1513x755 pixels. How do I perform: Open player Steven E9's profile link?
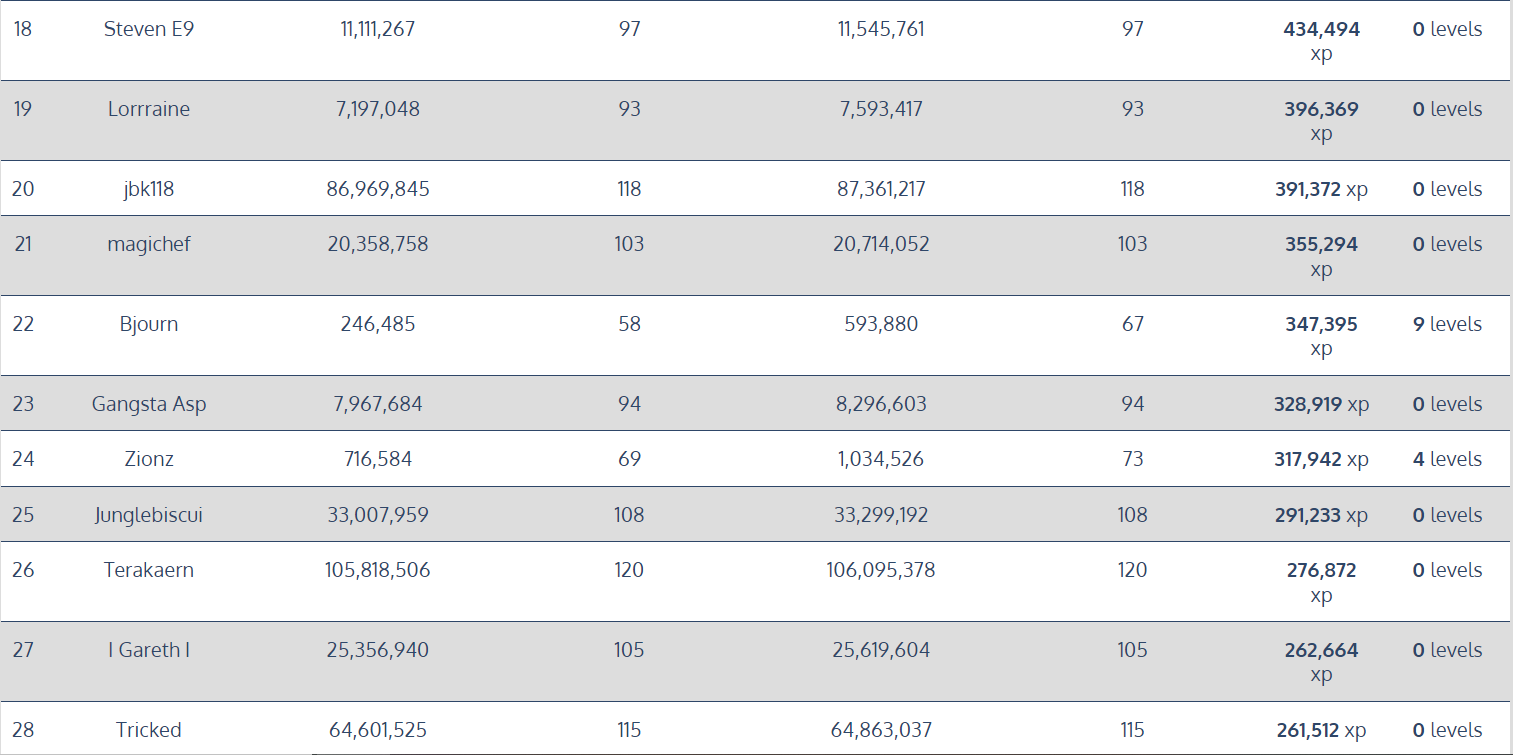[x=149, y=29]
